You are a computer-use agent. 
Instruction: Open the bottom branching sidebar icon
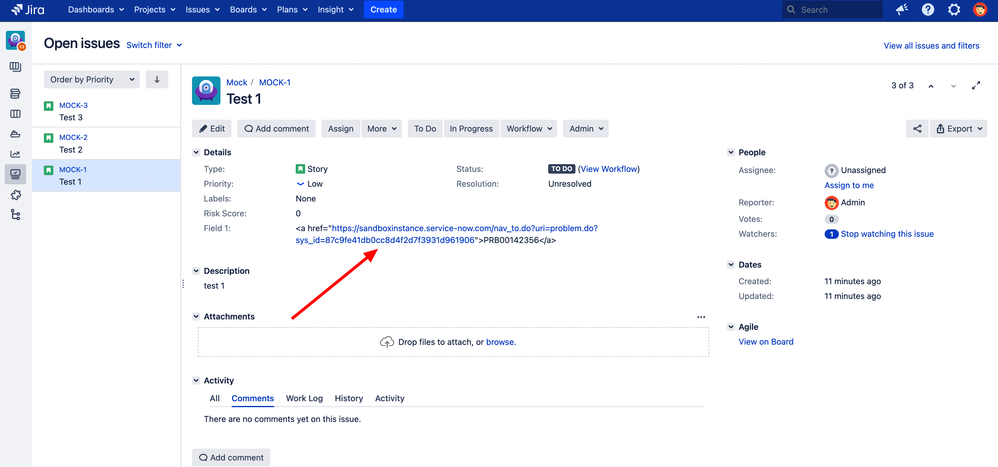[15, 214]
